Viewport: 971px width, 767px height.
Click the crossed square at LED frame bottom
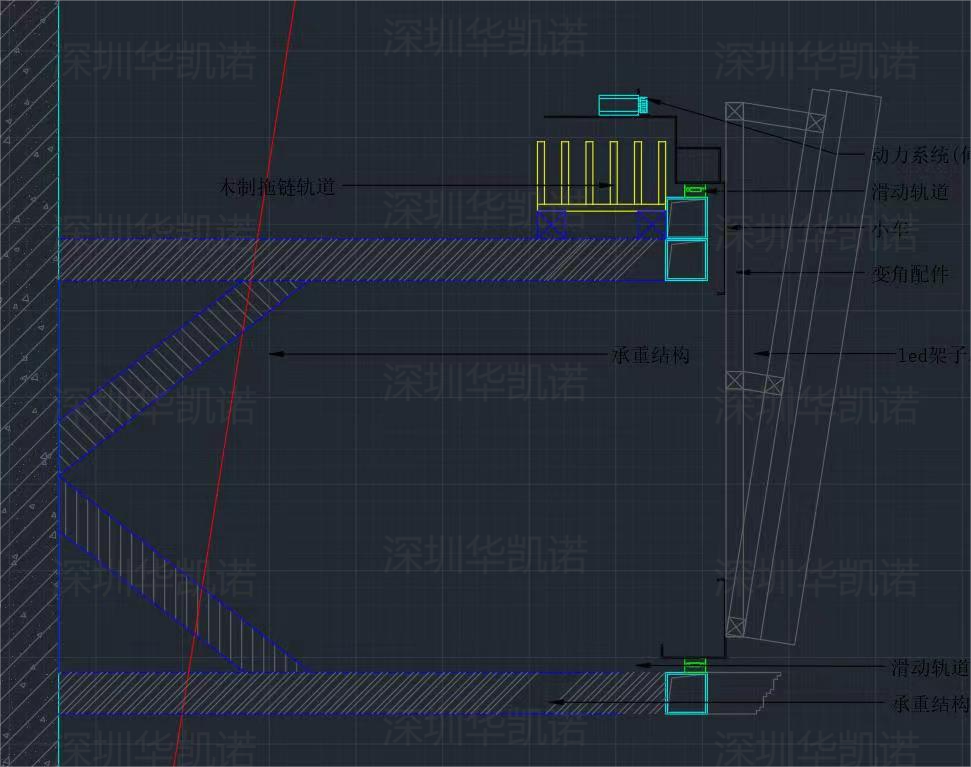735,627
